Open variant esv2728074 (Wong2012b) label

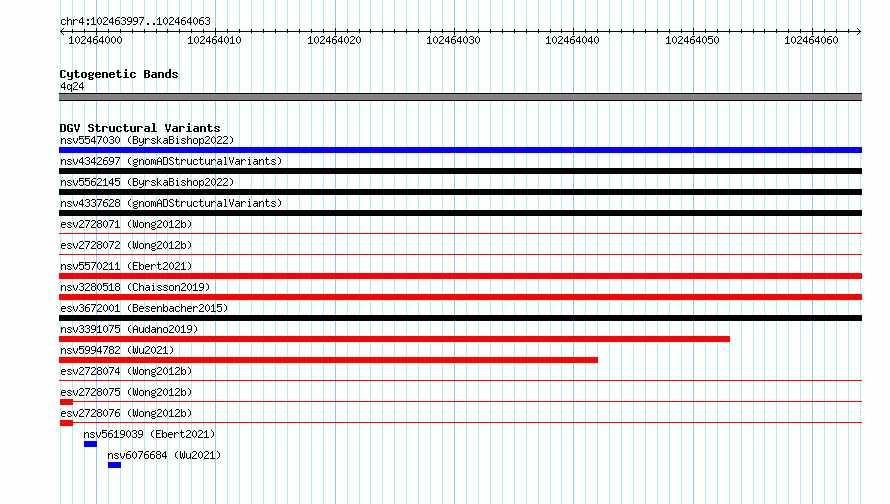tap(126, 371)
